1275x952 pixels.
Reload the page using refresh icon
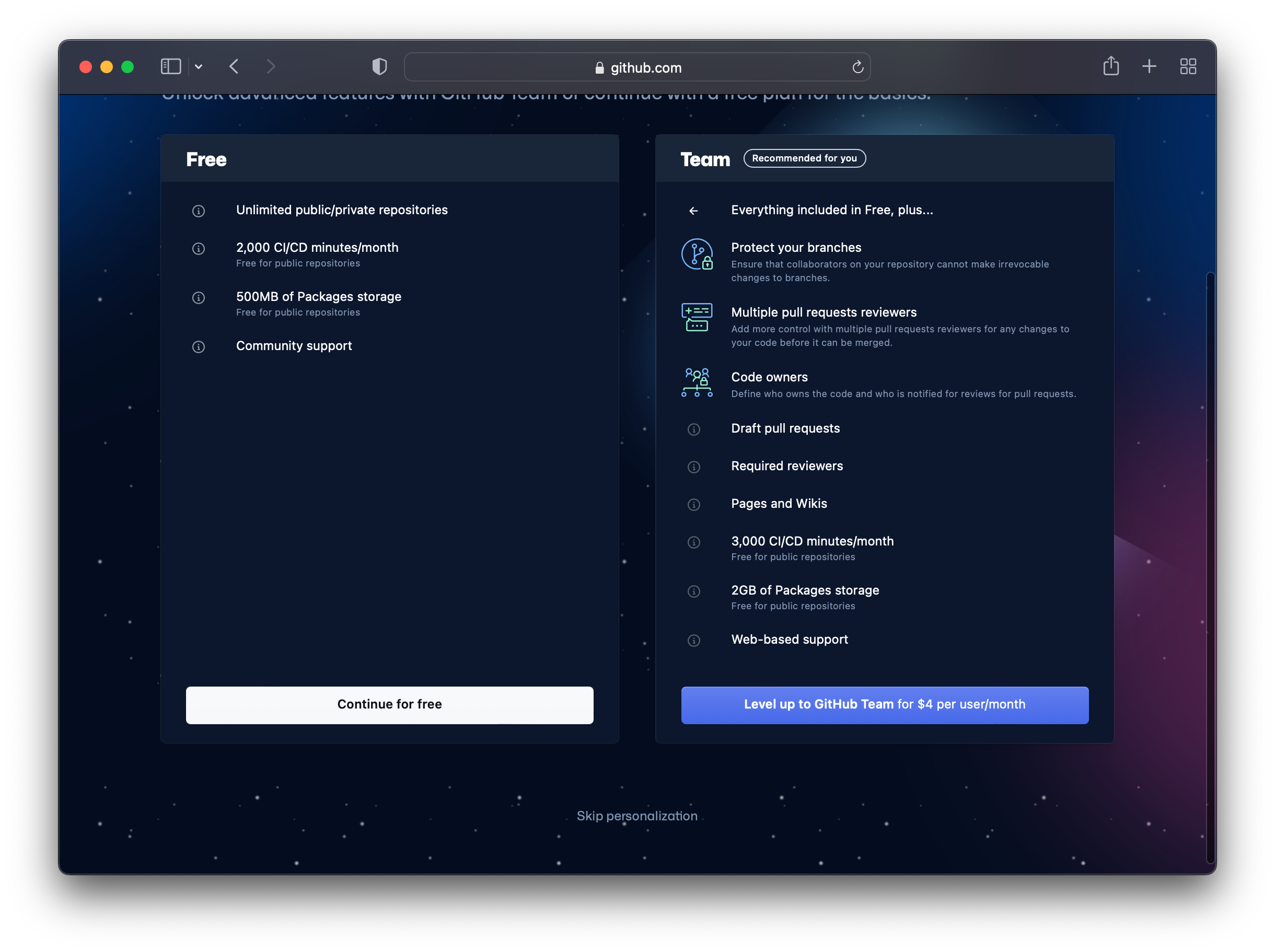tap(857, 67)
